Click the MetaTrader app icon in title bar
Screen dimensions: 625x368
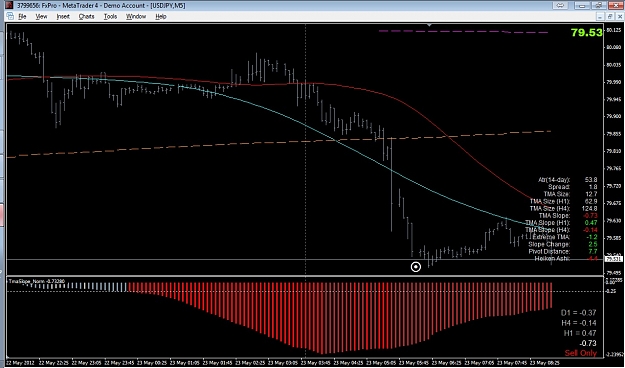pos(8,6)
